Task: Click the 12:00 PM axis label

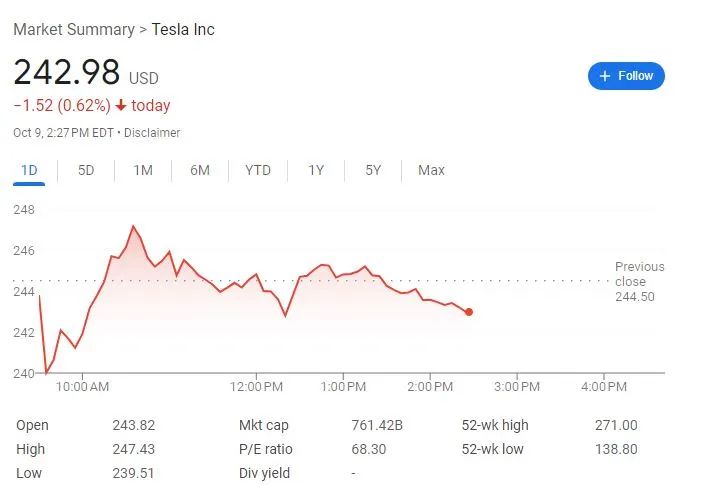Action: (257, 386)
